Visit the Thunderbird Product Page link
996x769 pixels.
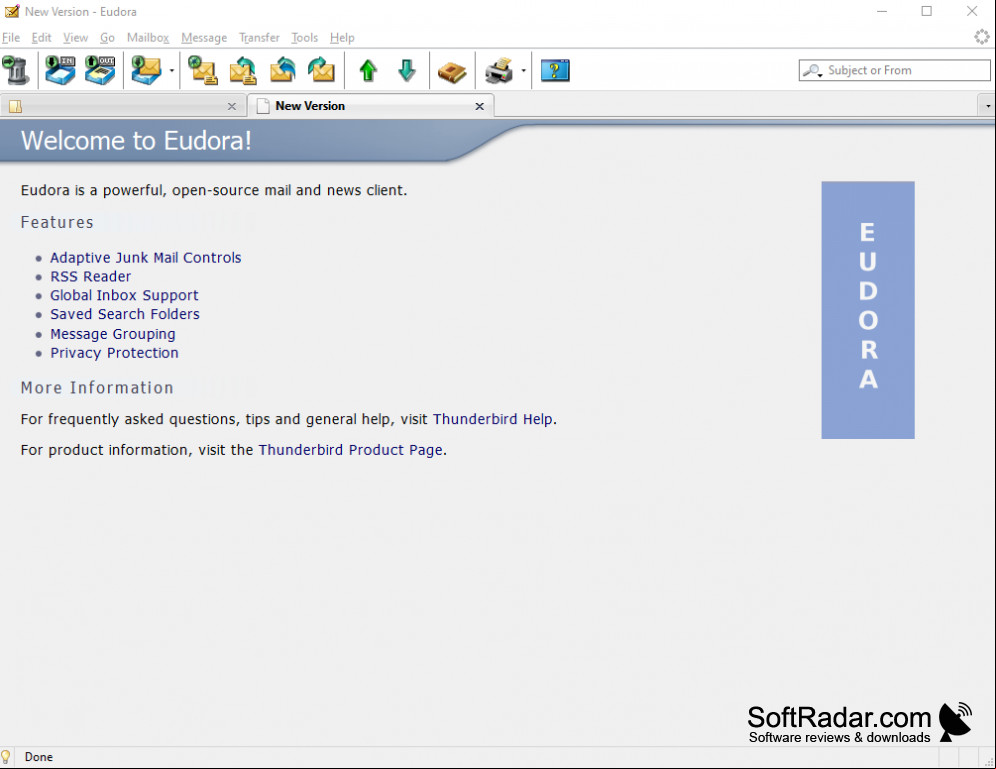(351, 450)
